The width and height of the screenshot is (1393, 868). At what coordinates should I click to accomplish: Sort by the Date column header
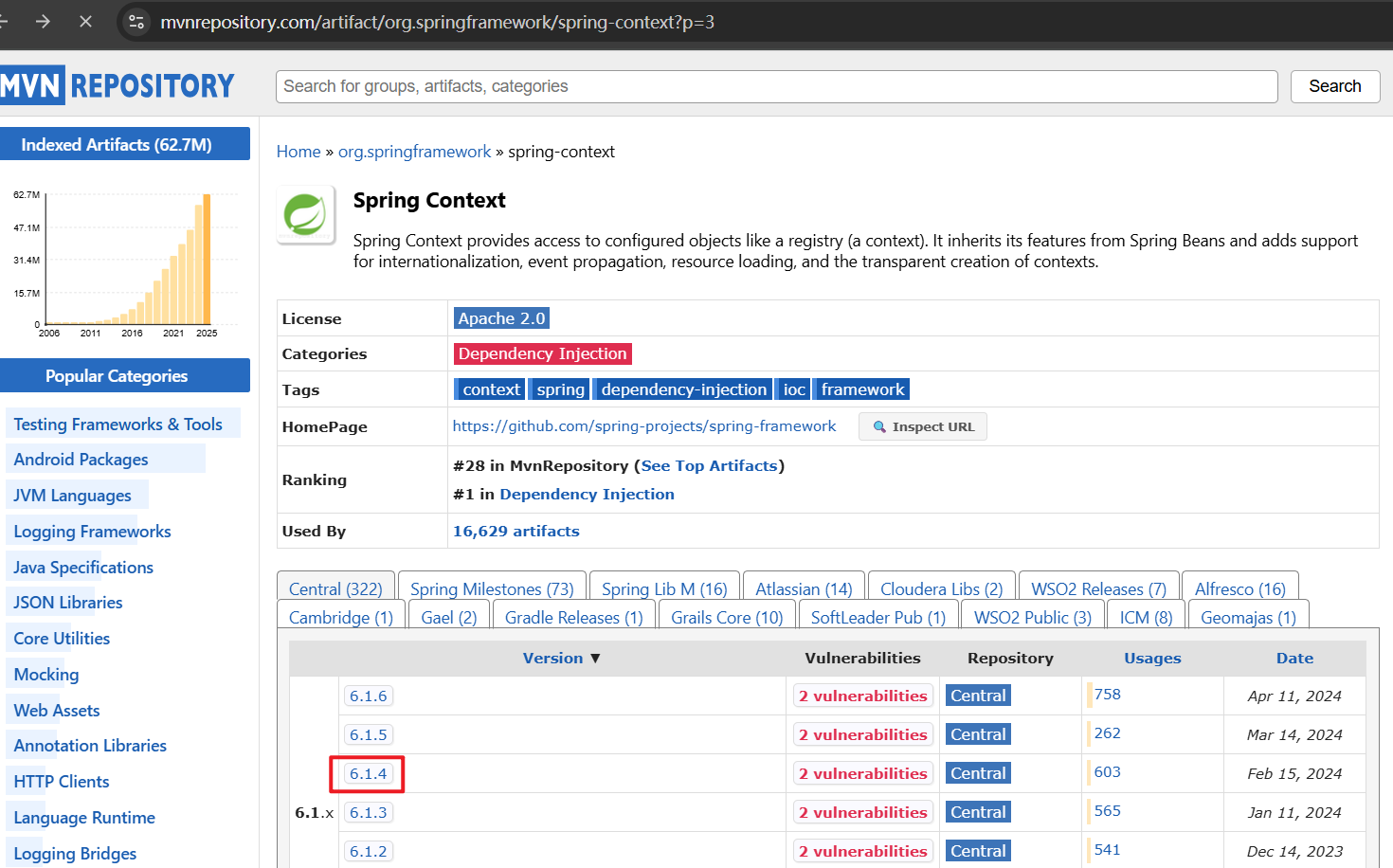[1294, 658]
